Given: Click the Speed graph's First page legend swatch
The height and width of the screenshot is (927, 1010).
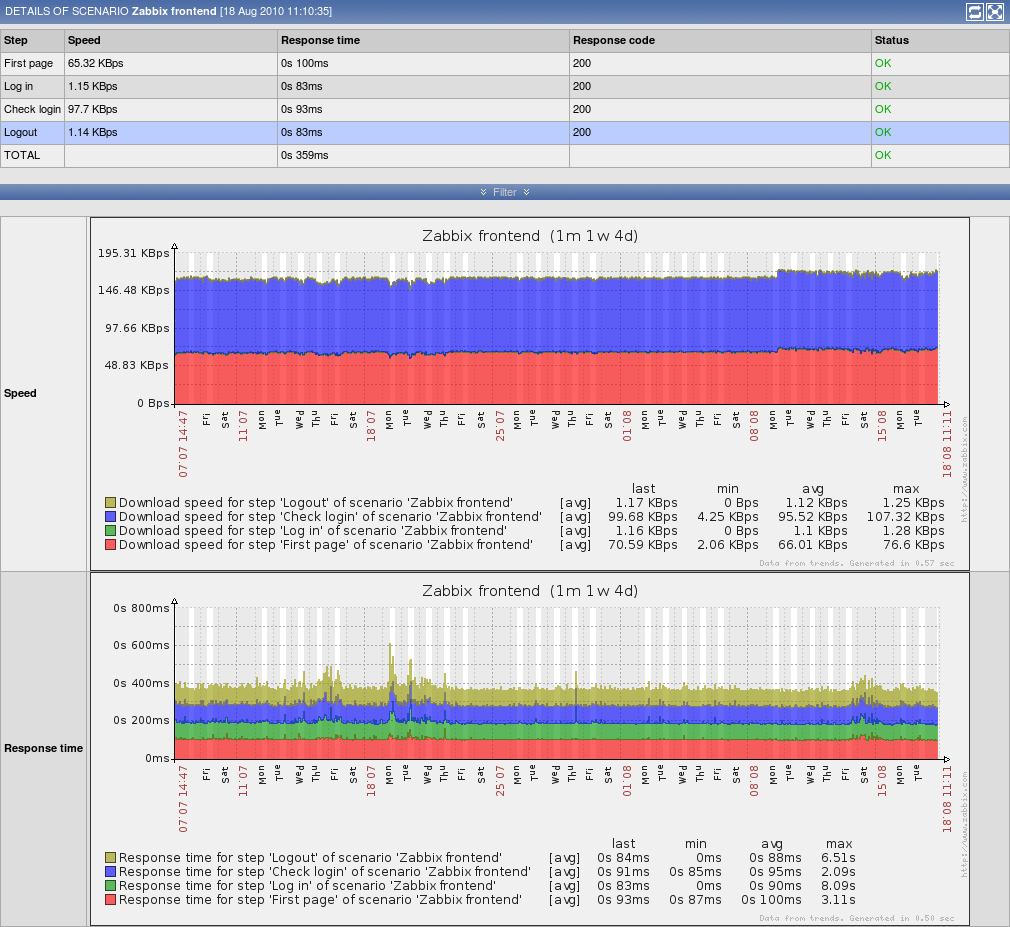Looking at the screenshot, I should click(x=110, y=545).
